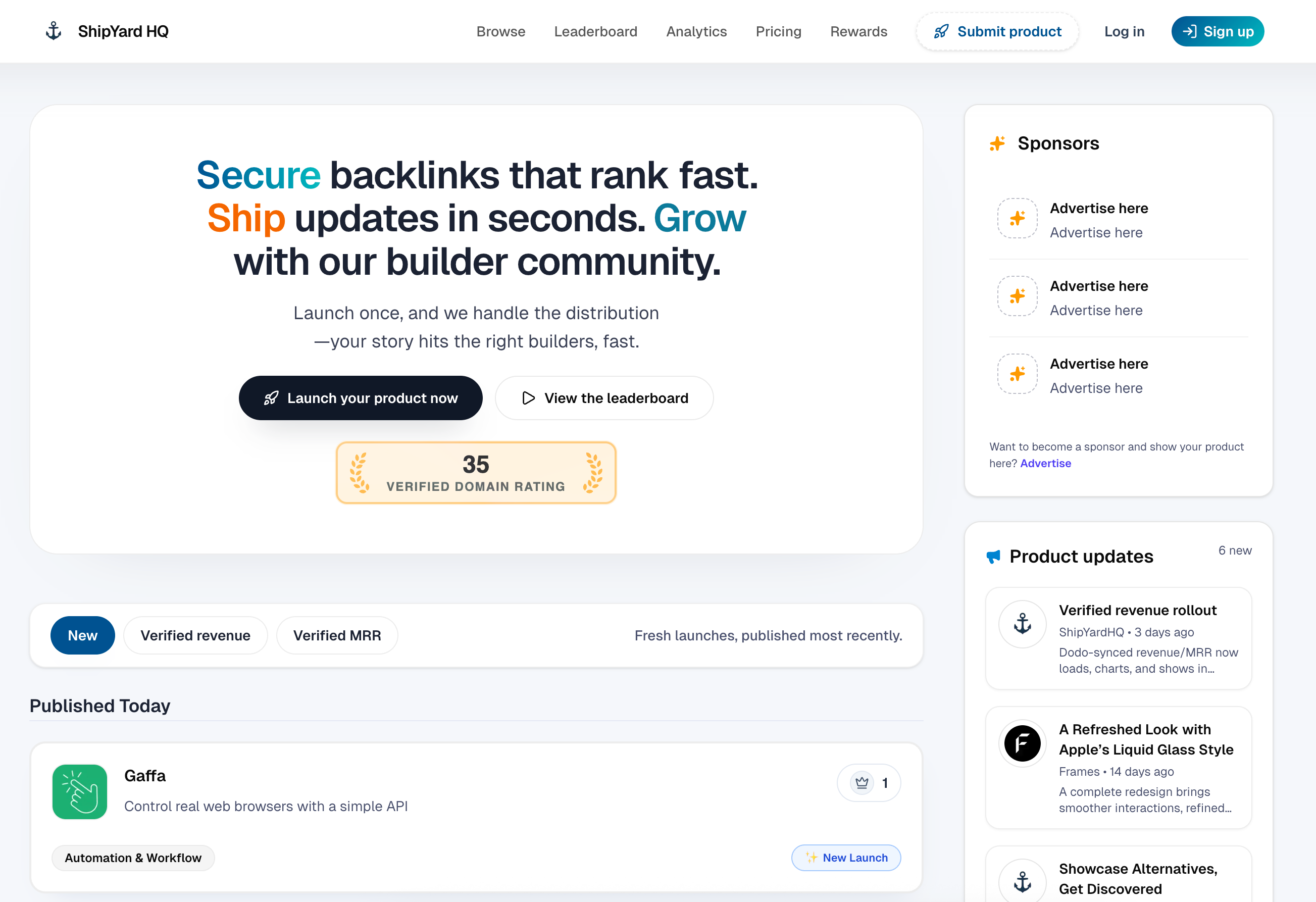Click the third sponsor sparkle placeholder icon

1017,374
